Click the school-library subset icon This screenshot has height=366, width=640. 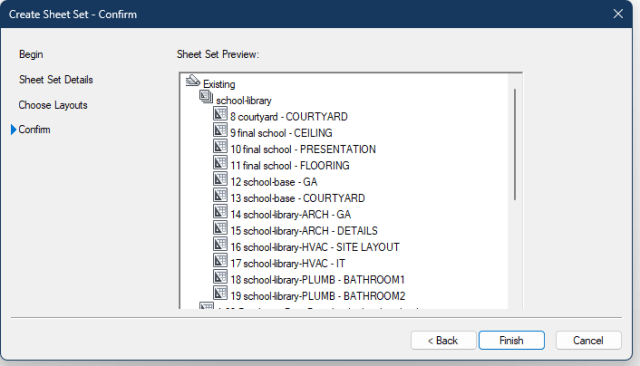click(x=206, y=97)
